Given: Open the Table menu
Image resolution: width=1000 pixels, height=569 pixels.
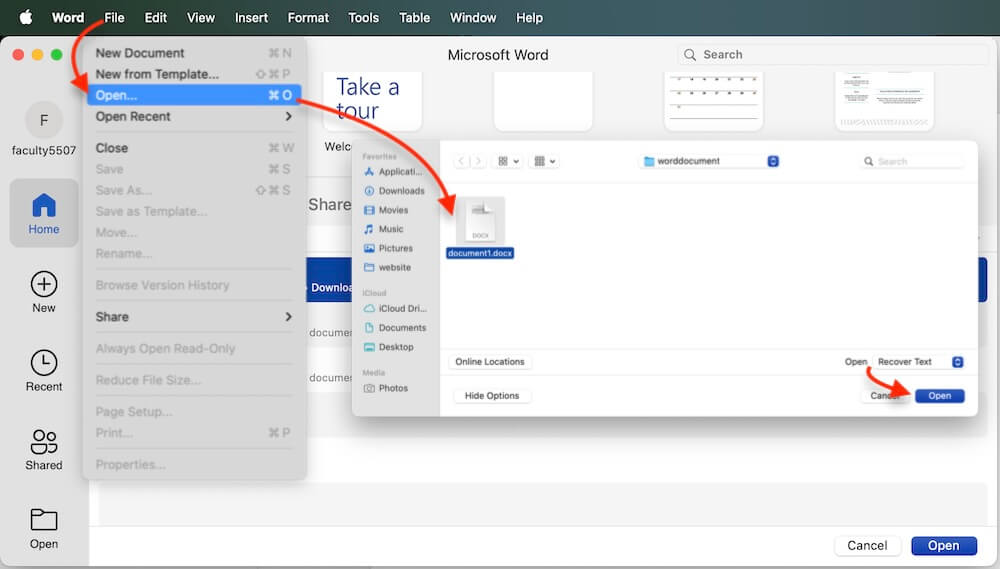Looking at the screenshot, I should tap(415, 17).
